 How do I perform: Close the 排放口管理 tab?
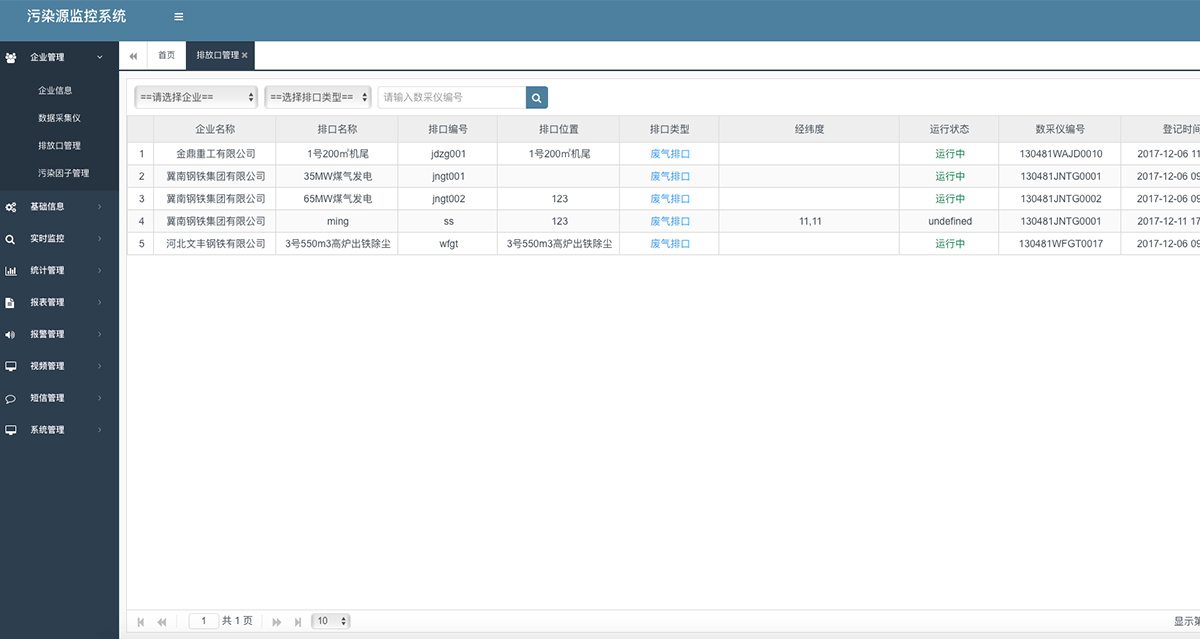(245, 56)
